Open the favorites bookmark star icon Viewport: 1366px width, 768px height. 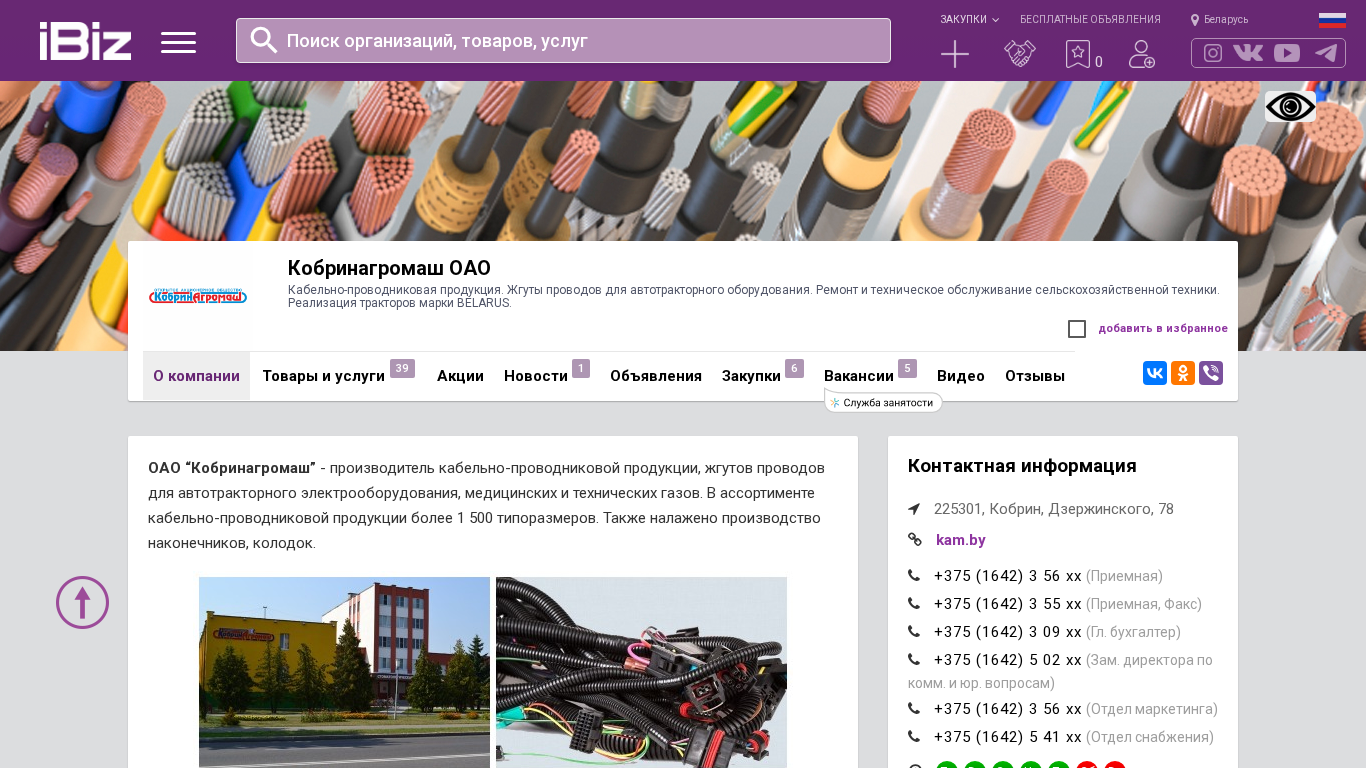(1078, 54)
